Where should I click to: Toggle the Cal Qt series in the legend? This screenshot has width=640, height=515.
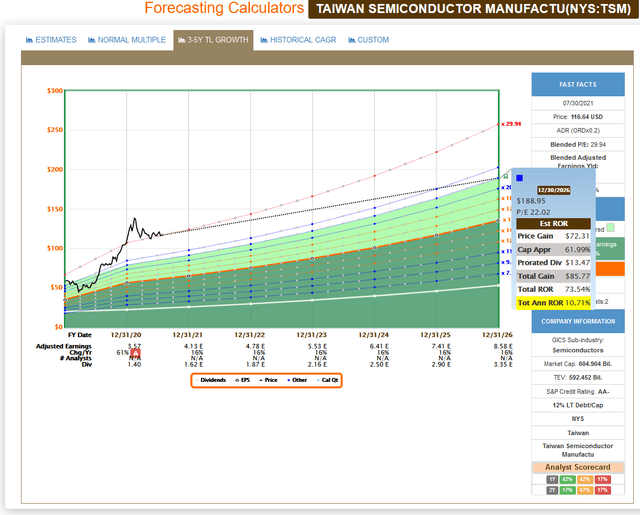[328, 380]
